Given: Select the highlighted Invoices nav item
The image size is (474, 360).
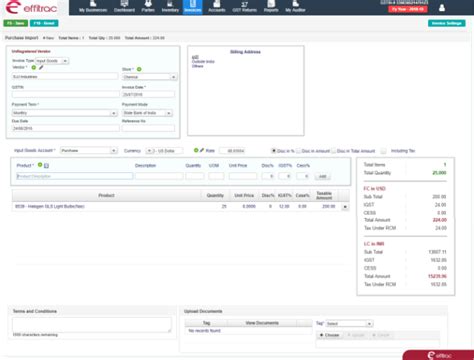Looking at the screenshot, I should click(x=193, y=7).
